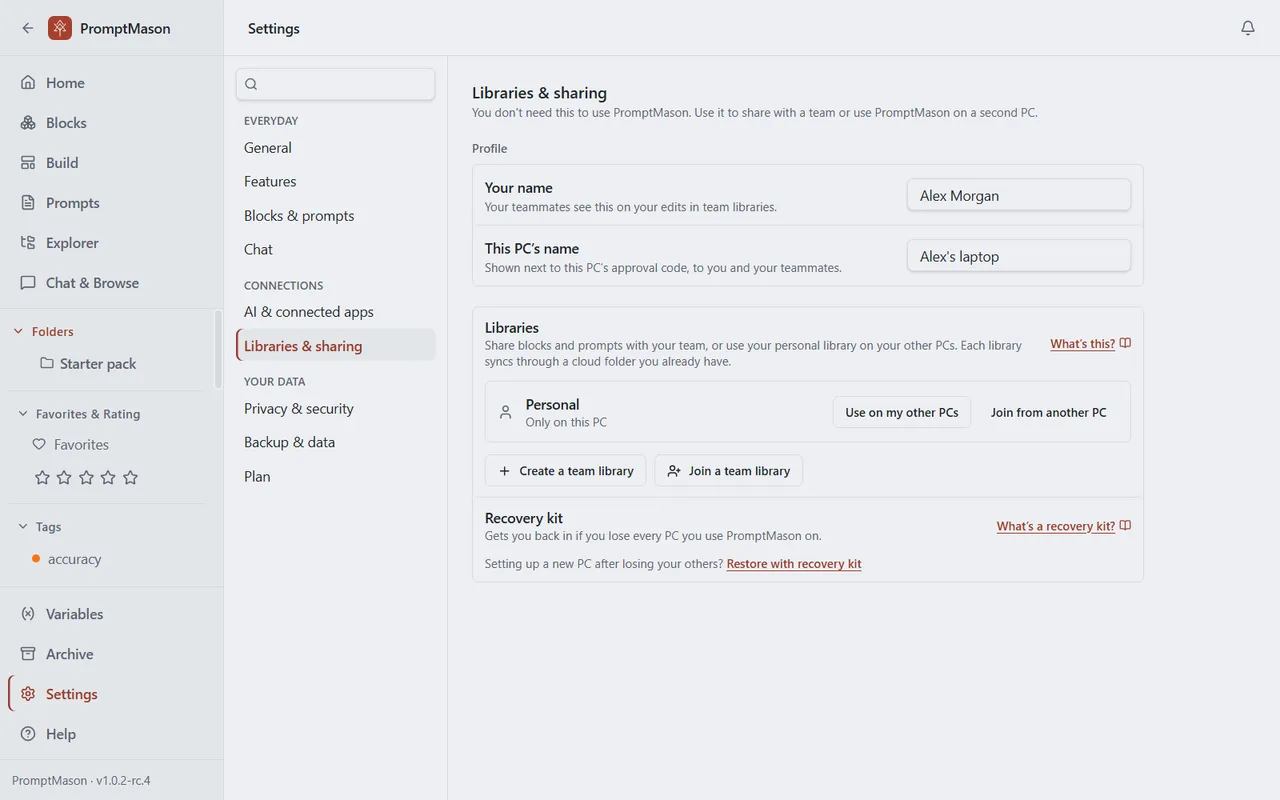Open Backup & data settings
Image resolution: width=1280 pixels, height=800 pixels.
click(x=336, y=443)
